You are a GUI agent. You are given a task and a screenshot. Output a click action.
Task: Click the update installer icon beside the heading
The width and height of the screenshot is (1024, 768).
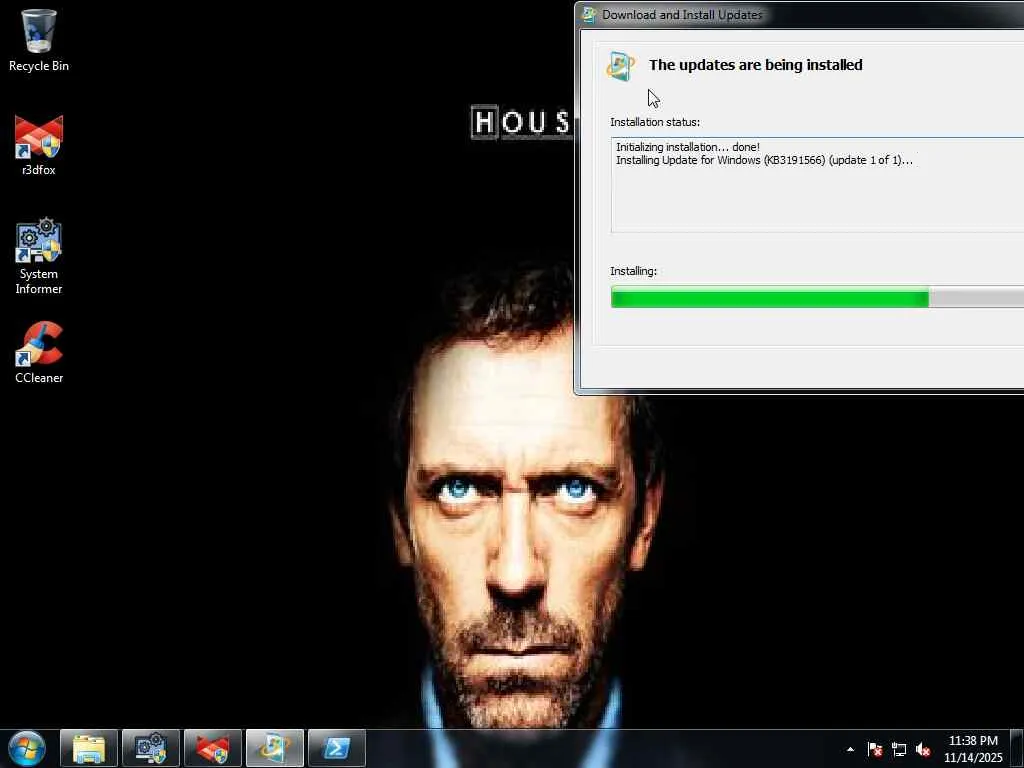point(621,66)
